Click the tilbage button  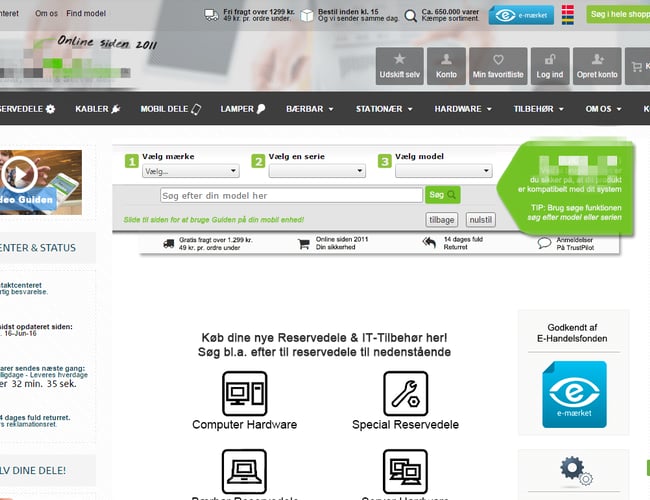(441, 220)
